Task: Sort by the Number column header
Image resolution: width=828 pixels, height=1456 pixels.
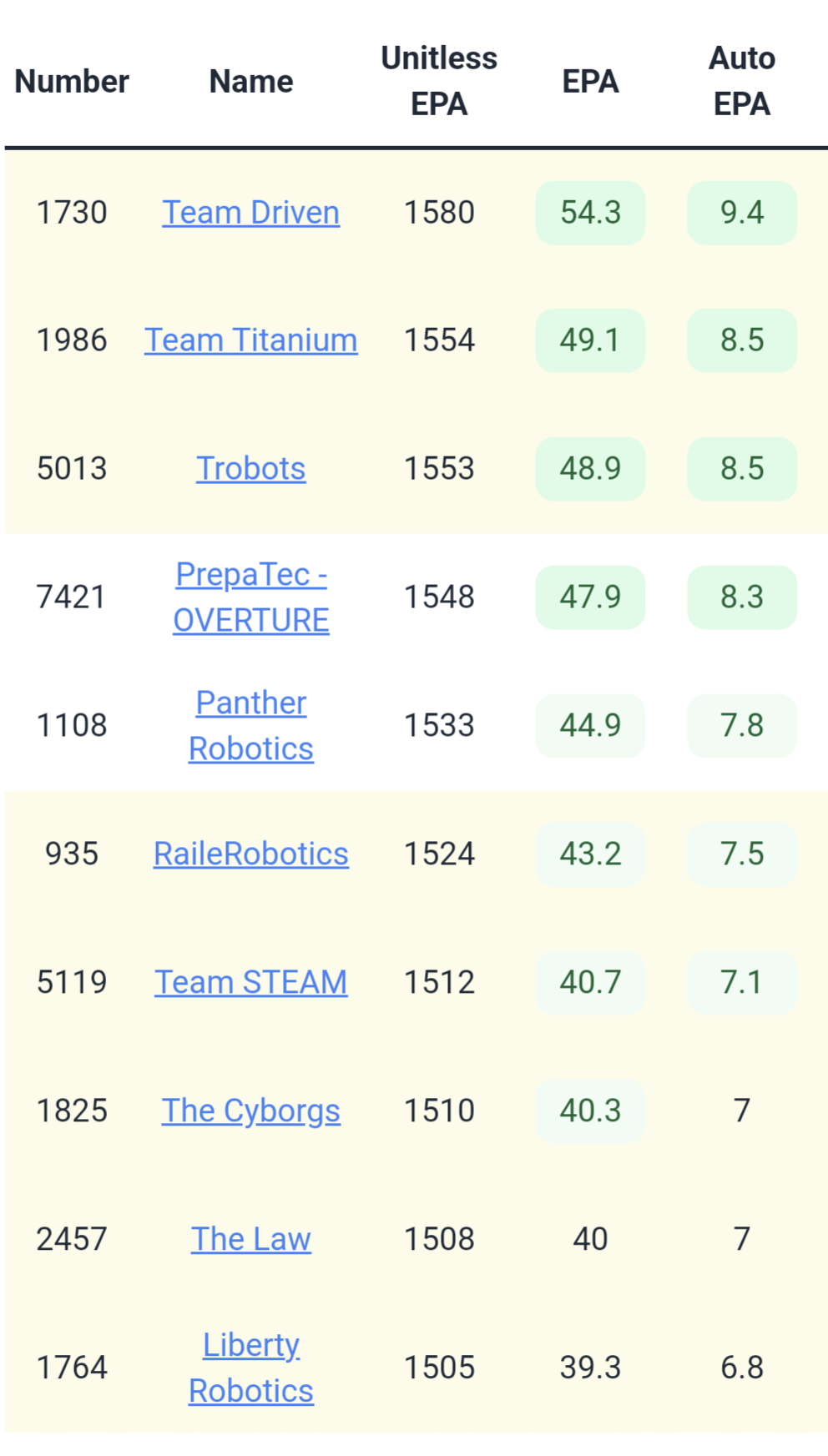Action: (x=72, y=82)
